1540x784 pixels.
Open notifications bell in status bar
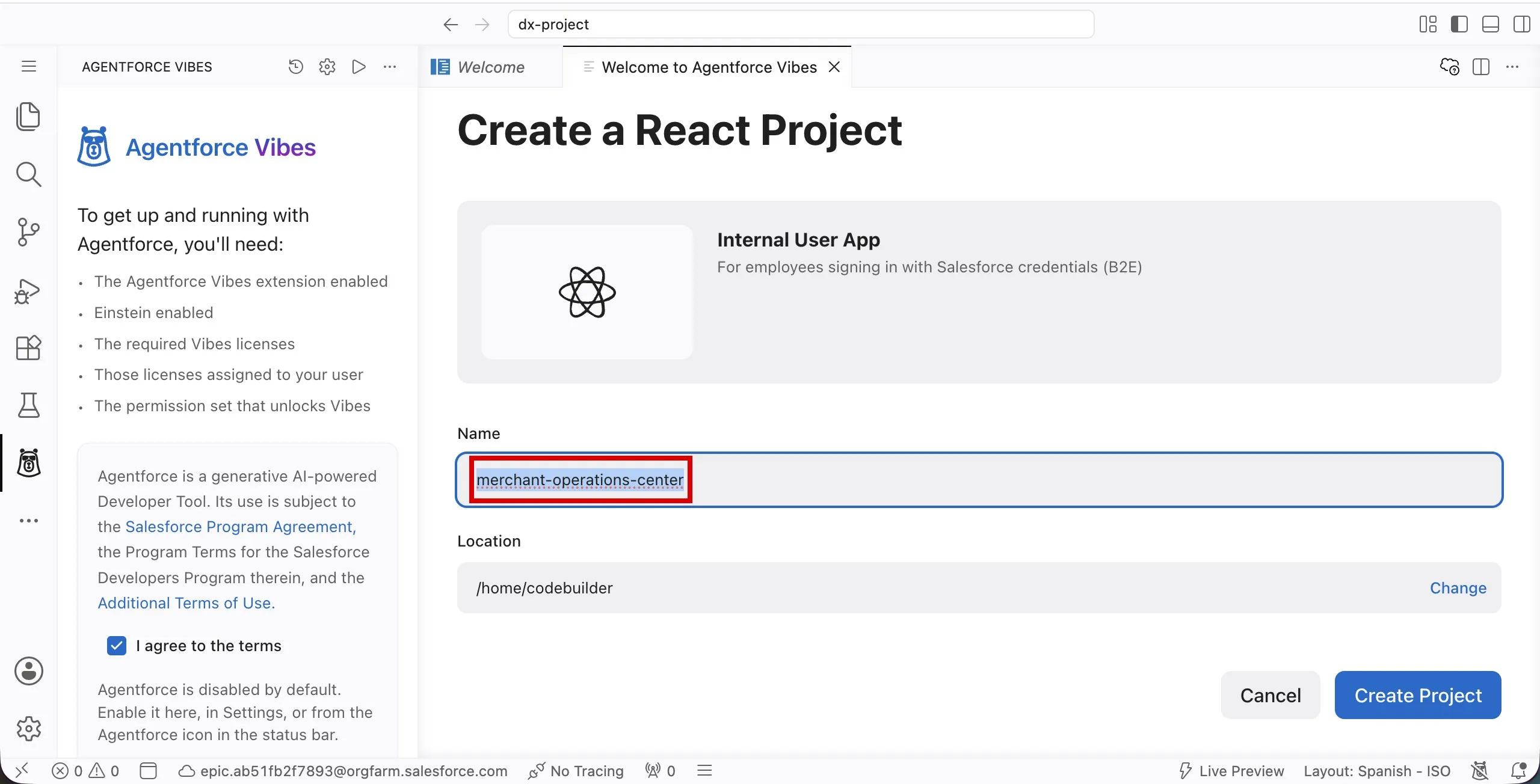coord(1518,771)
